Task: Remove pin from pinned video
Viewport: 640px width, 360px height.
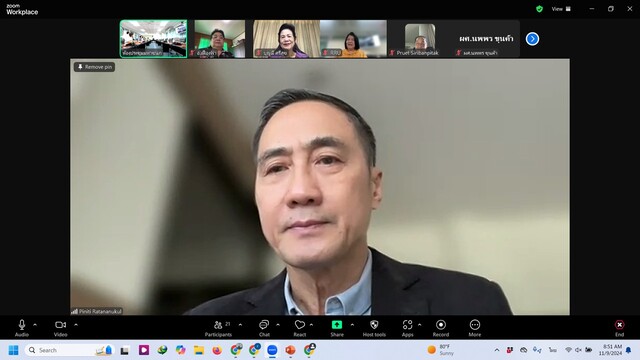Action: [x=94, y=67]
